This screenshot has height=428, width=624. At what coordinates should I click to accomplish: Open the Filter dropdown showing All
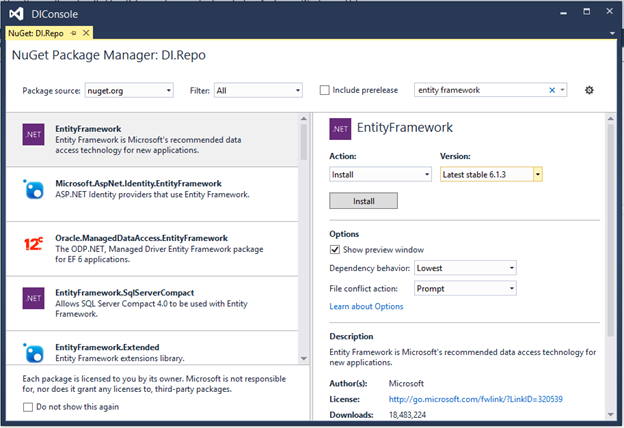[x=258, y=90]
